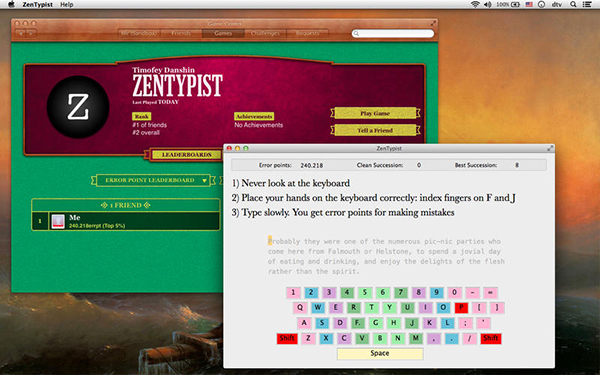Click the Tell a Friend button
Screen dimensions: 600x375
[375, 130]
